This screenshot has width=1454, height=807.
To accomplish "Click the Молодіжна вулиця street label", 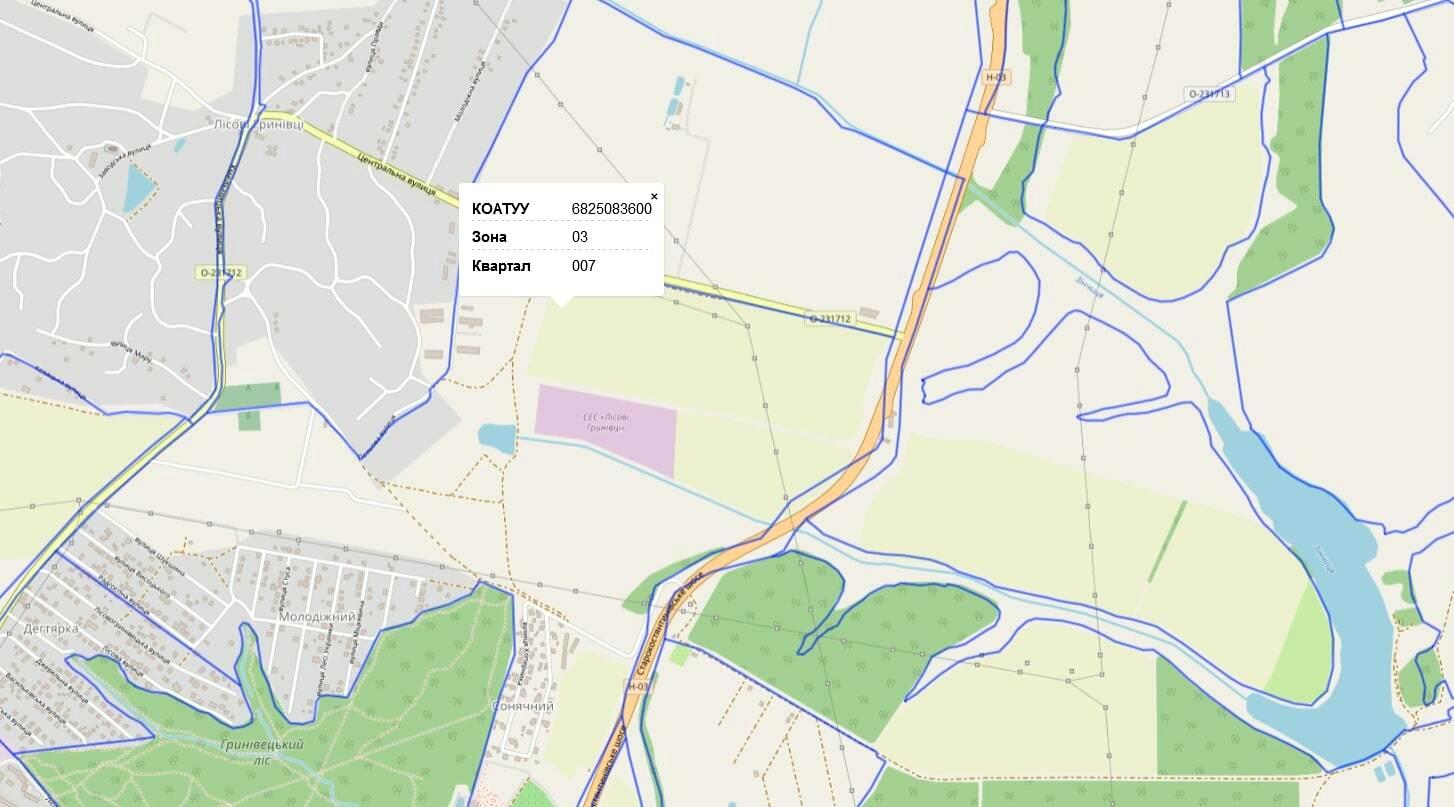I will pyautogui.click(x=470, y=92).
